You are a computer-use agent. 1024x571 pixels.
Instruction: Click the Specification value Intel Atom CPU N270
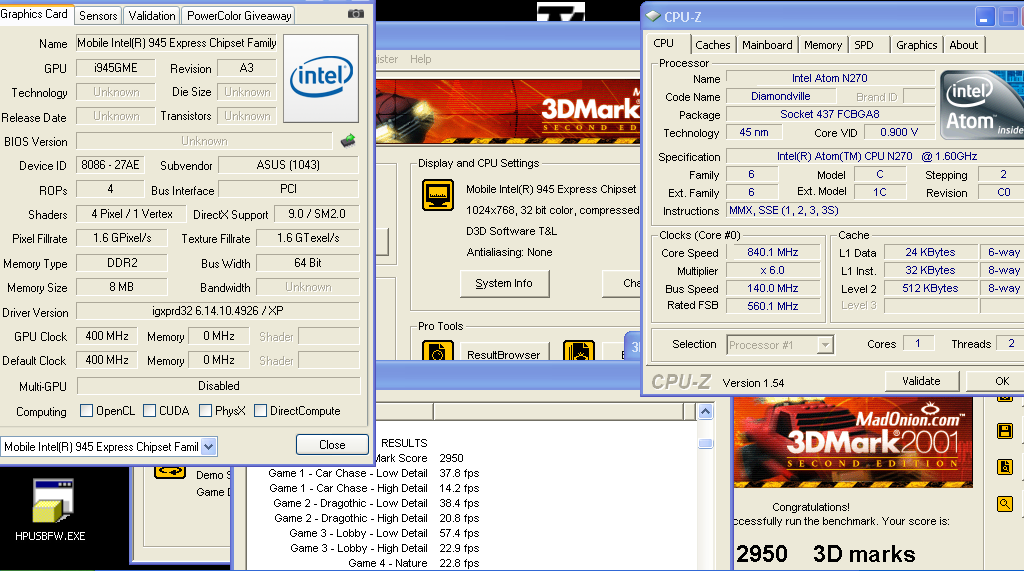pos(876,156)
